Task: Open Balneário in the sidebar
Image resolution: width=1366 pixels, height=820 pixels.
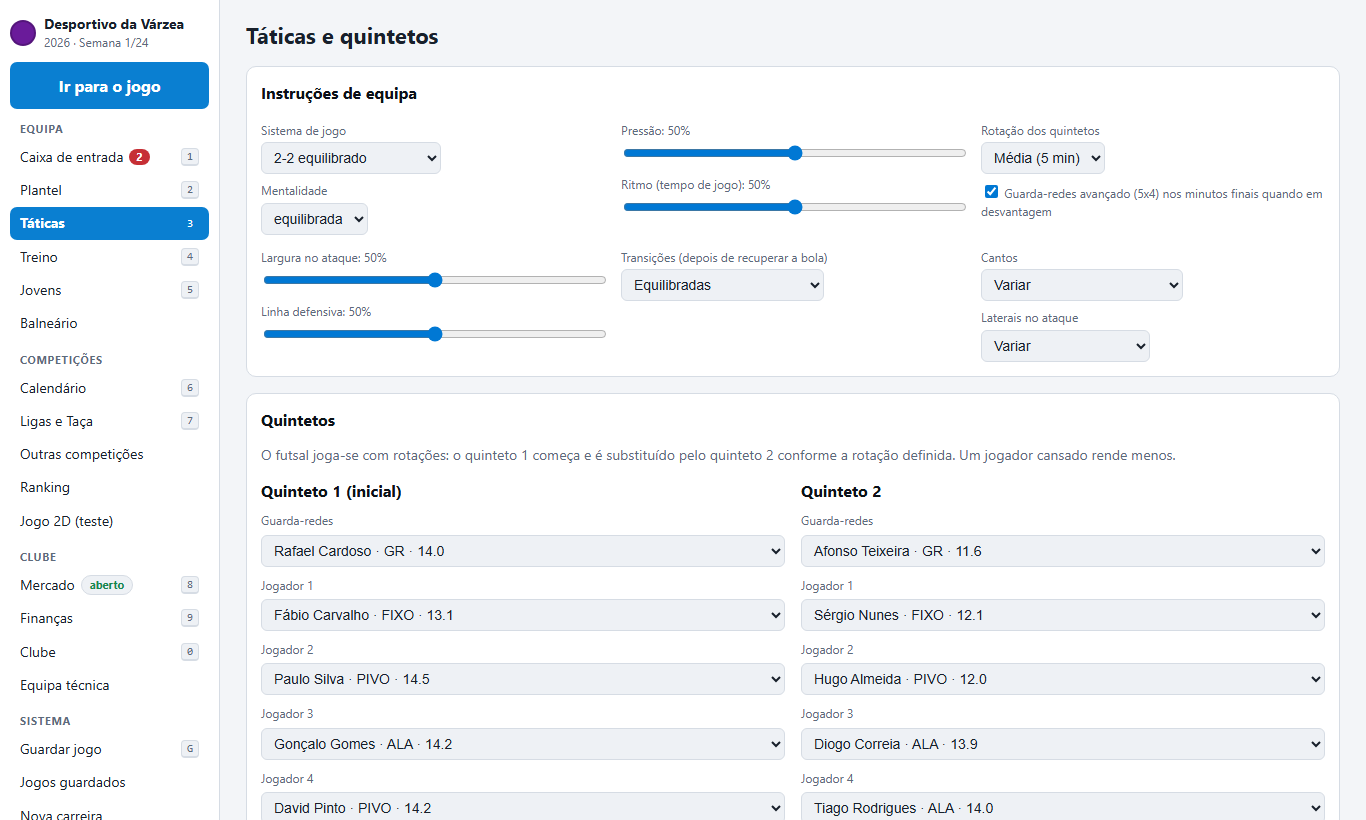Action: (x=109, y=323)
